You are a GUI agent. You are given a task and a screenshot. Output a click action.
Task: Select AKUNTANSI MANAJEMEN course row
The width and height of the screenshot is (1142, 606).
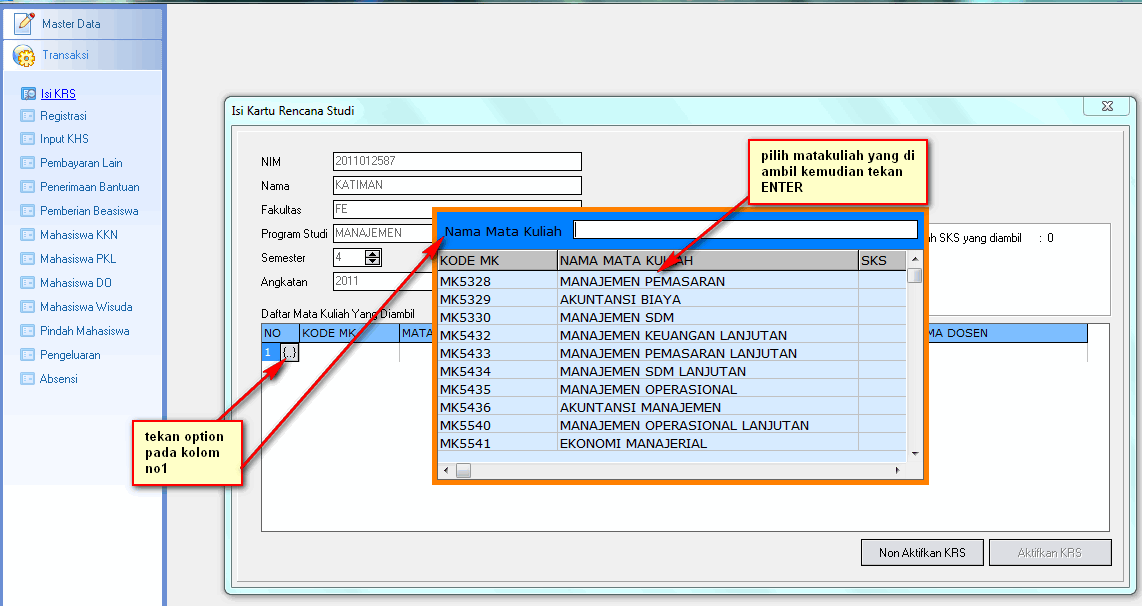coord(672,407)
